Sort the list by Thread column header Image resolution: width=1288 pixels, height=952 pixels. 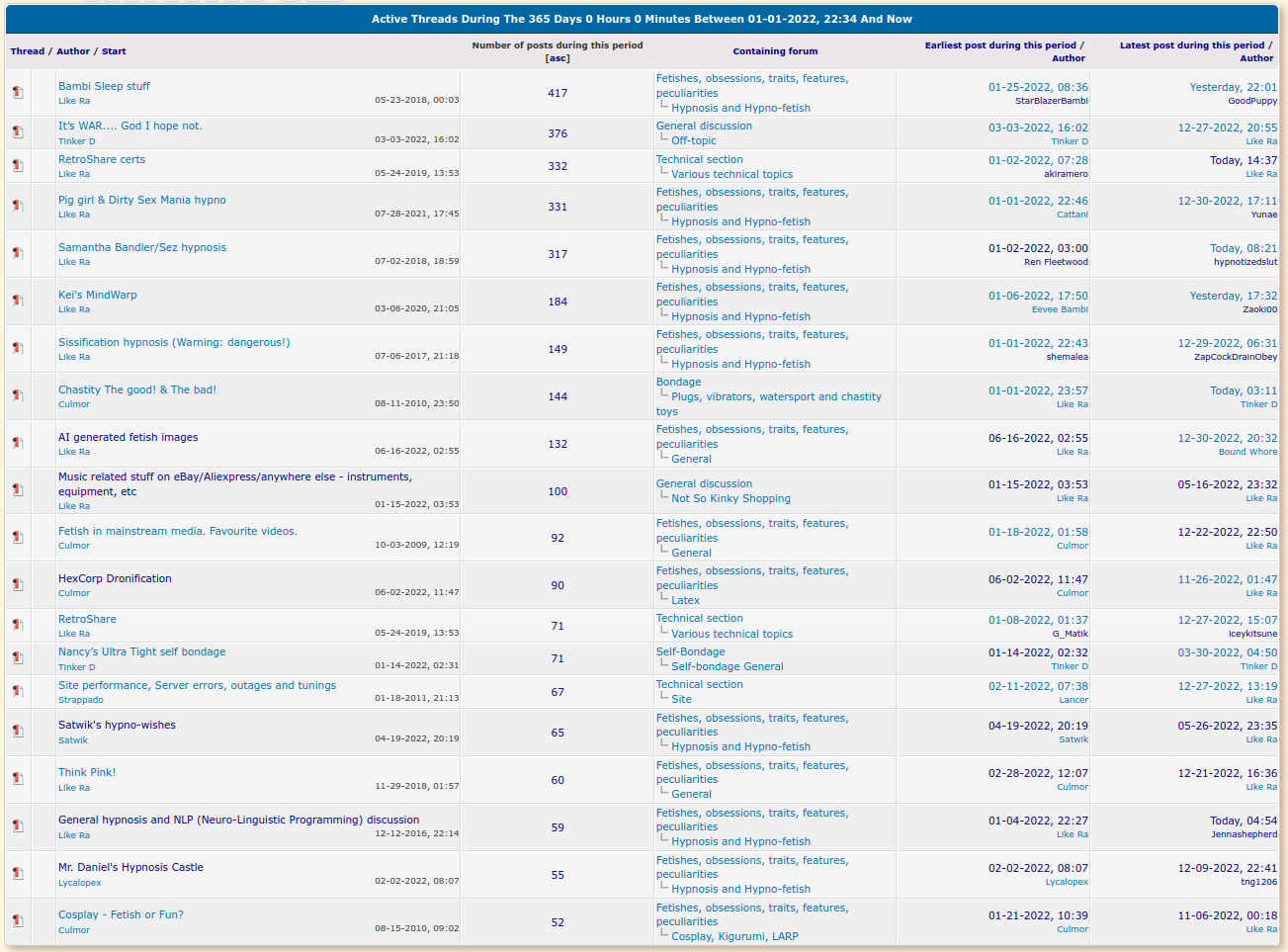pyautogui.click(x=27, y=51)
